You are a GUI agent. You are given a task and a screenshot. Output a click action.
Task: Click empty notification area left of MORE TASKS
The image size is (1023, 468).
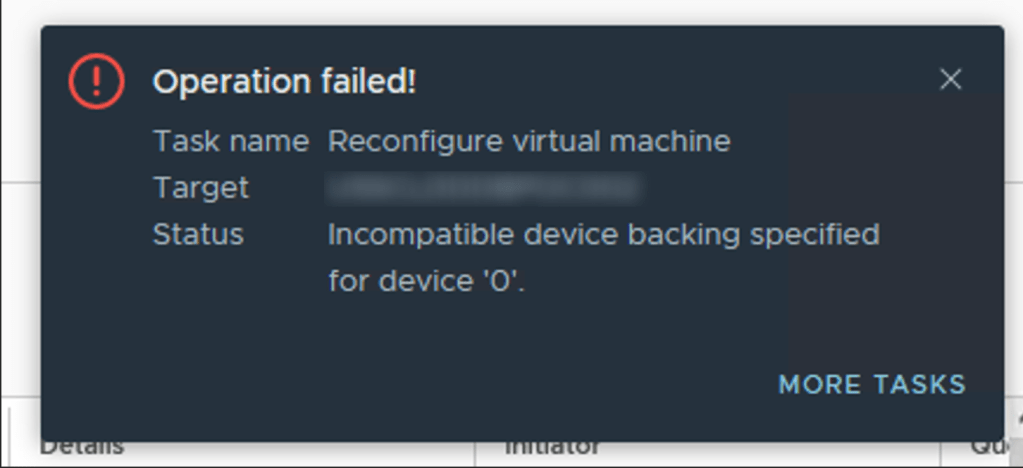pyautogui.click(x=400, y=385)
